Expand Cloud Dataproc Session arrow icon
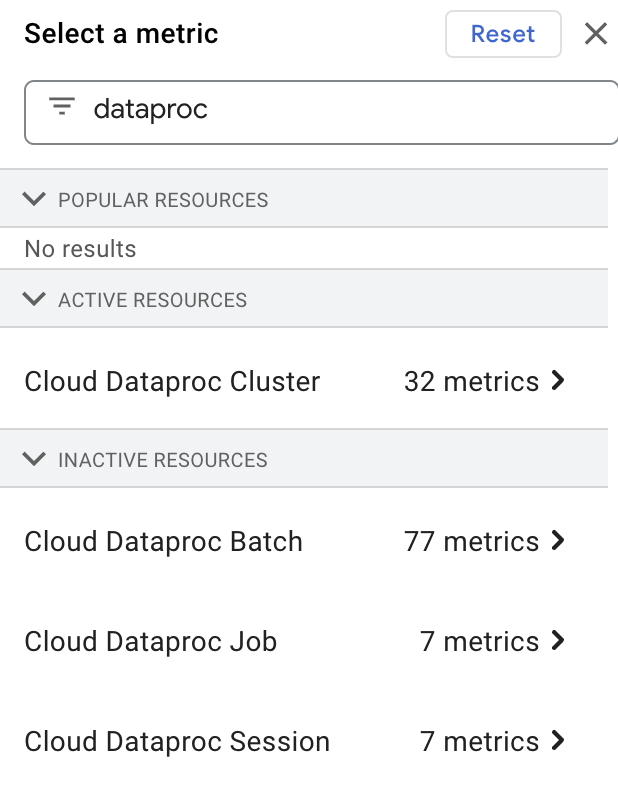The width and height of the screenshot is (618, 788). 559,741
